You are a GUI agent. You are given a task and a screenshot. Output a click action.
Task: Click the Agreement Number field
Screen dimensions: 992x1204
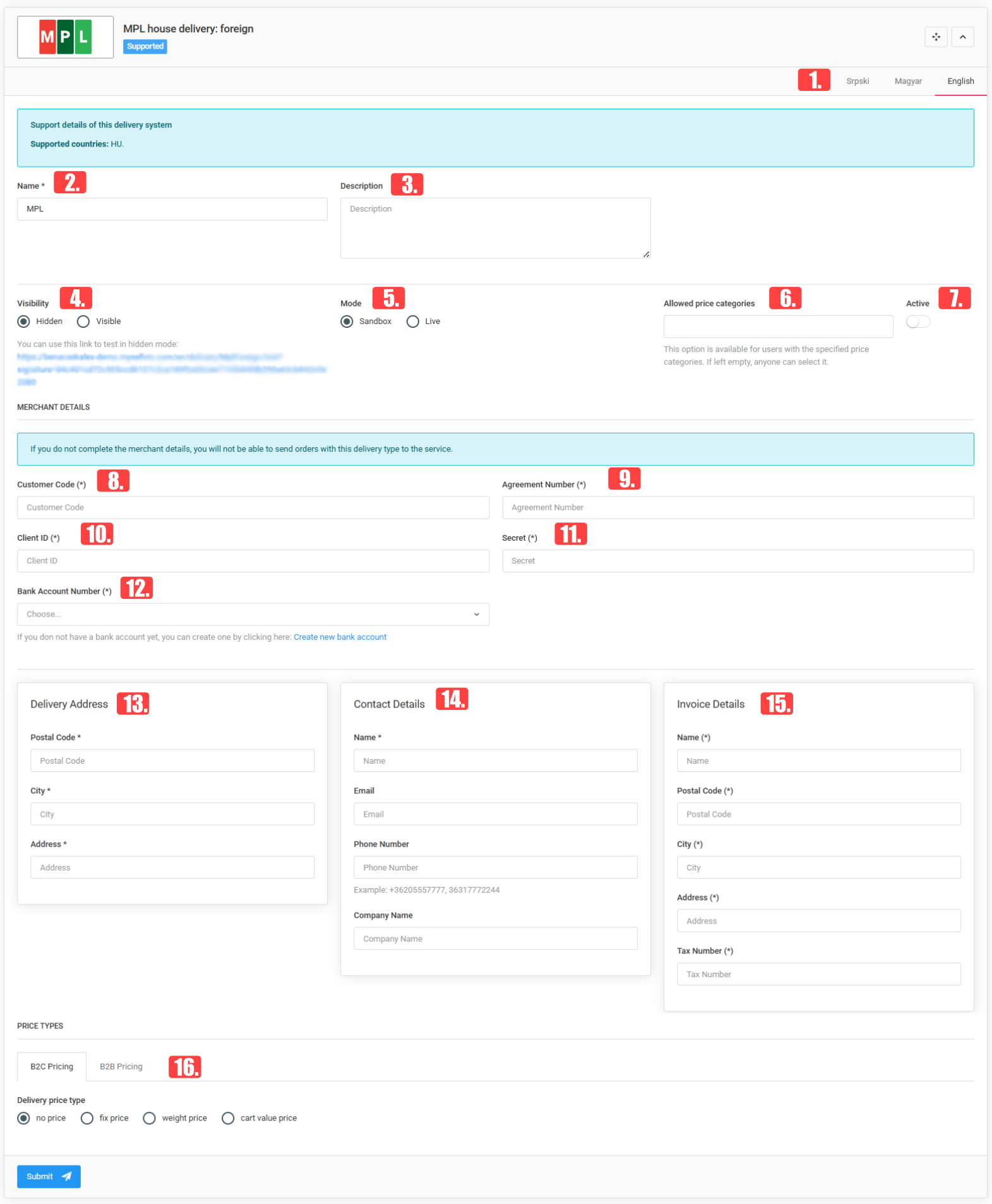(738, 508)
